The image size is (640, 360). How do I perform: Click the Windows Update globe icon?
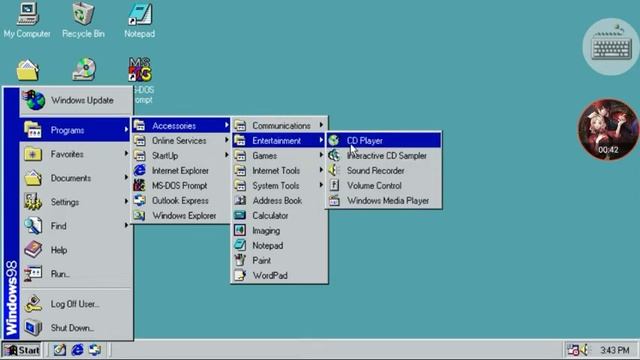[34, 100]
